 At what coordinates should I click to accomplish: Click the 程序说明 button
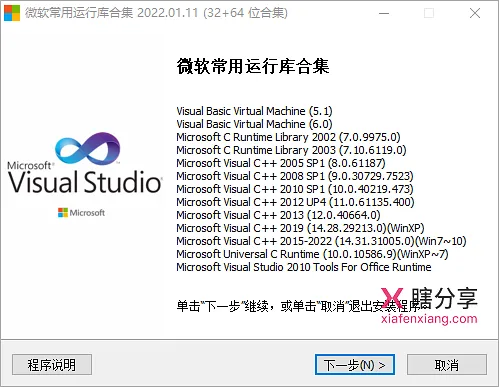tap(52, 365)
